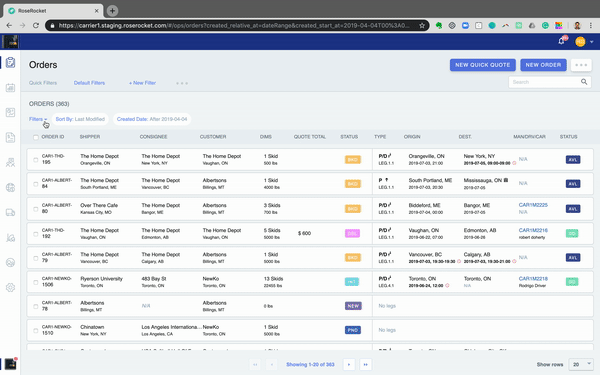Jump to last page of orders
Viewport: 600px width, 375px height.
365,364
